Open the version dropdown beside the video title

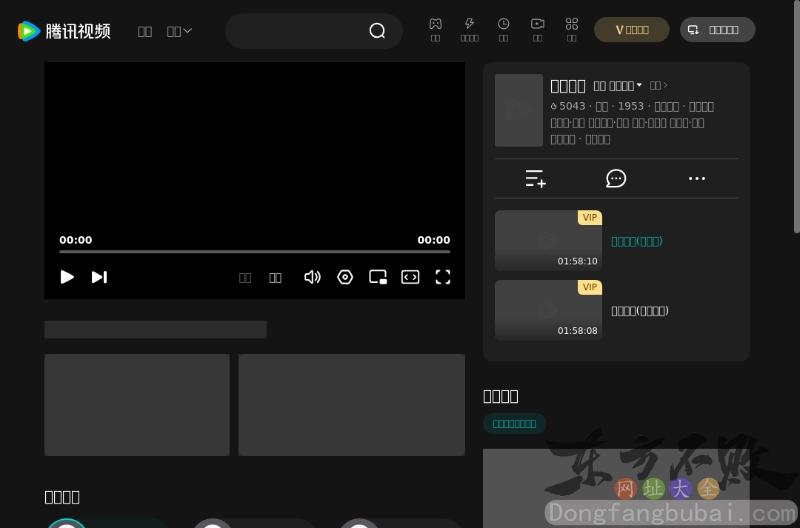coord(617,86)
